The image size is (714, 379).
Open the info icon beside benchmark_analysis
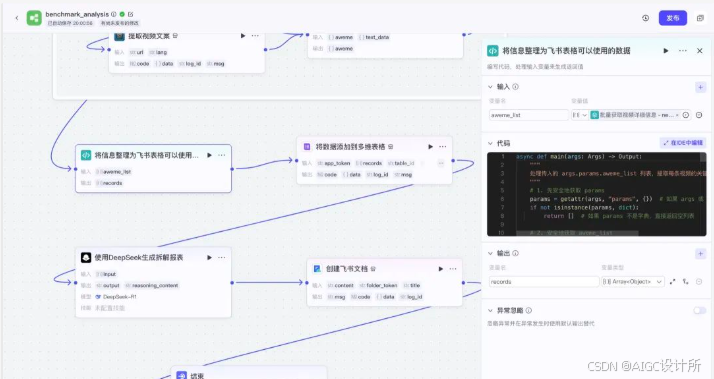point(114,14)
